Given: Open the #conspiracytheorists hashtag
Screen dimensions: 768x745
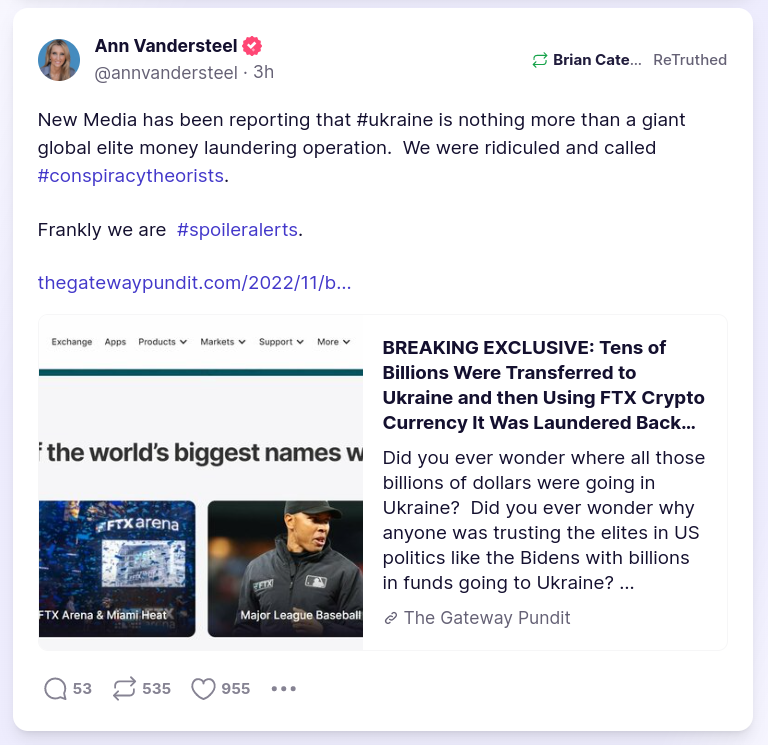Looking at the screenshot, I should pos(130,175).
